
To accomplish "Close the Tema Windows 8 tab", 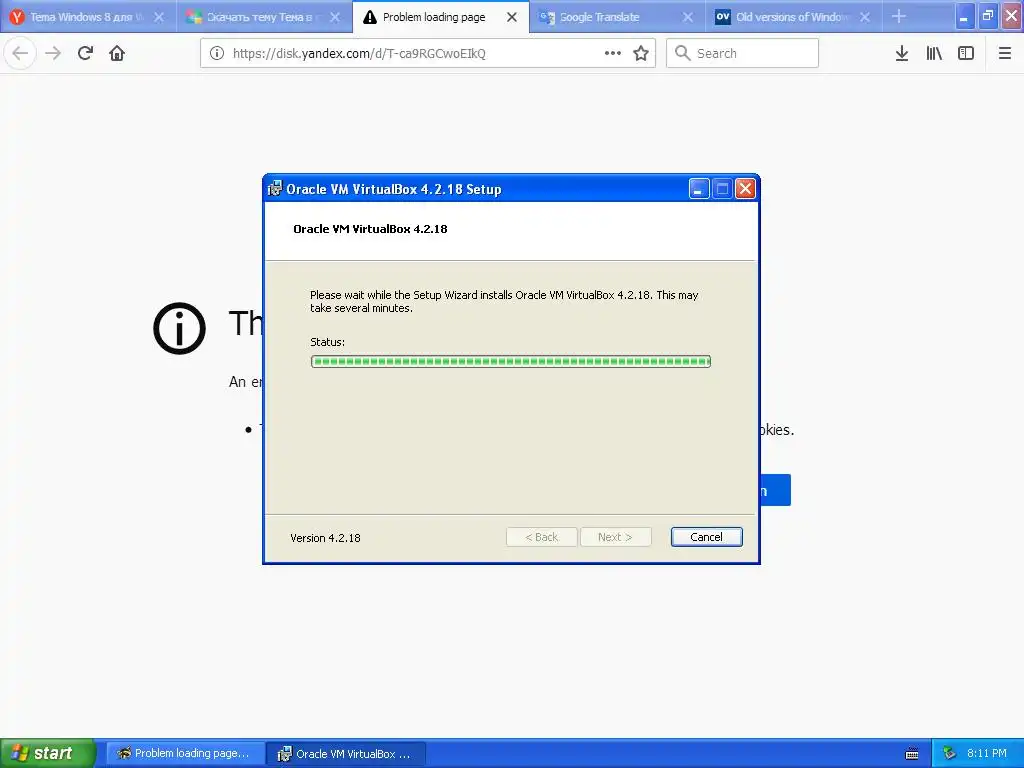I will coord(159,17).
